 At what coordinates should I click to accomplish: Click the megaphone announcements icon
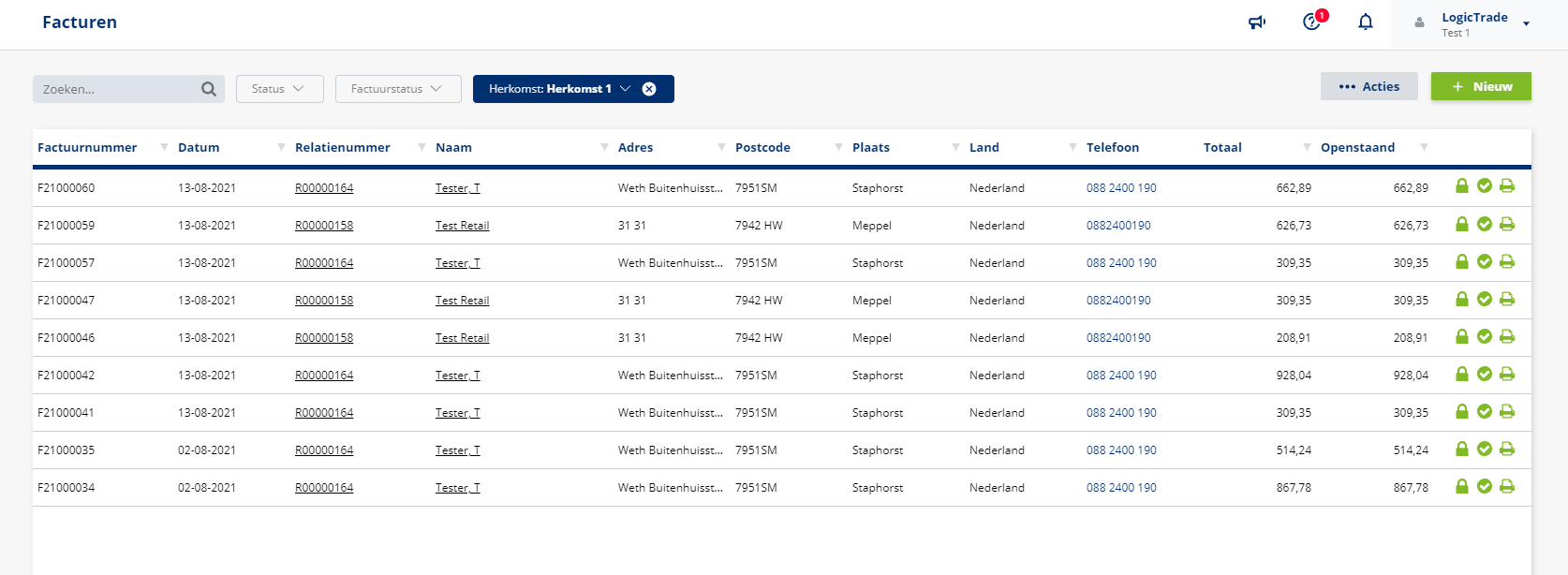pyautogui.click(x=1257, y=22)
